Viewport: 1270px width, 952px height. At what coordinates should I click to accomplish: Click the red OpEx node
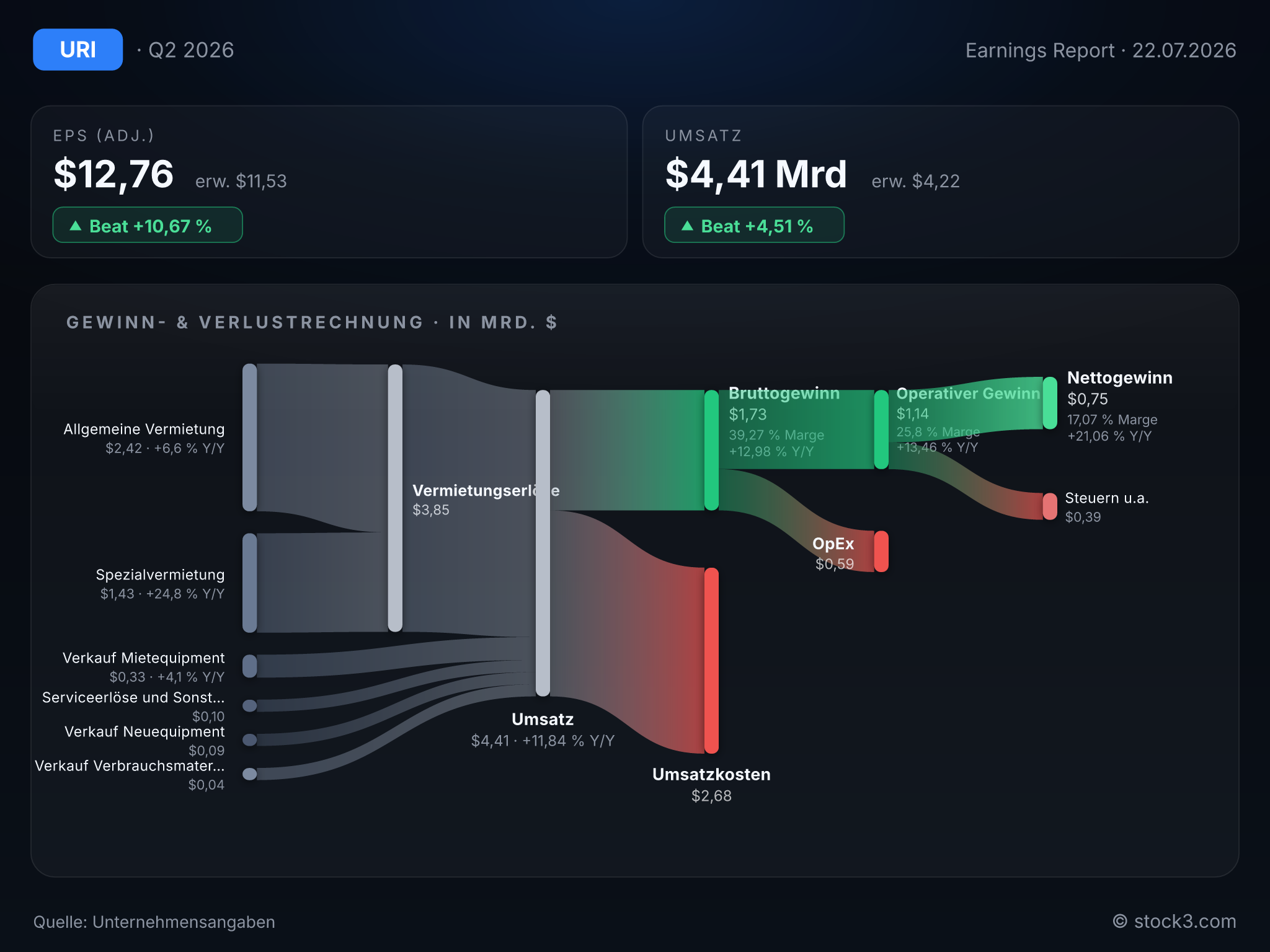(881, 552)
